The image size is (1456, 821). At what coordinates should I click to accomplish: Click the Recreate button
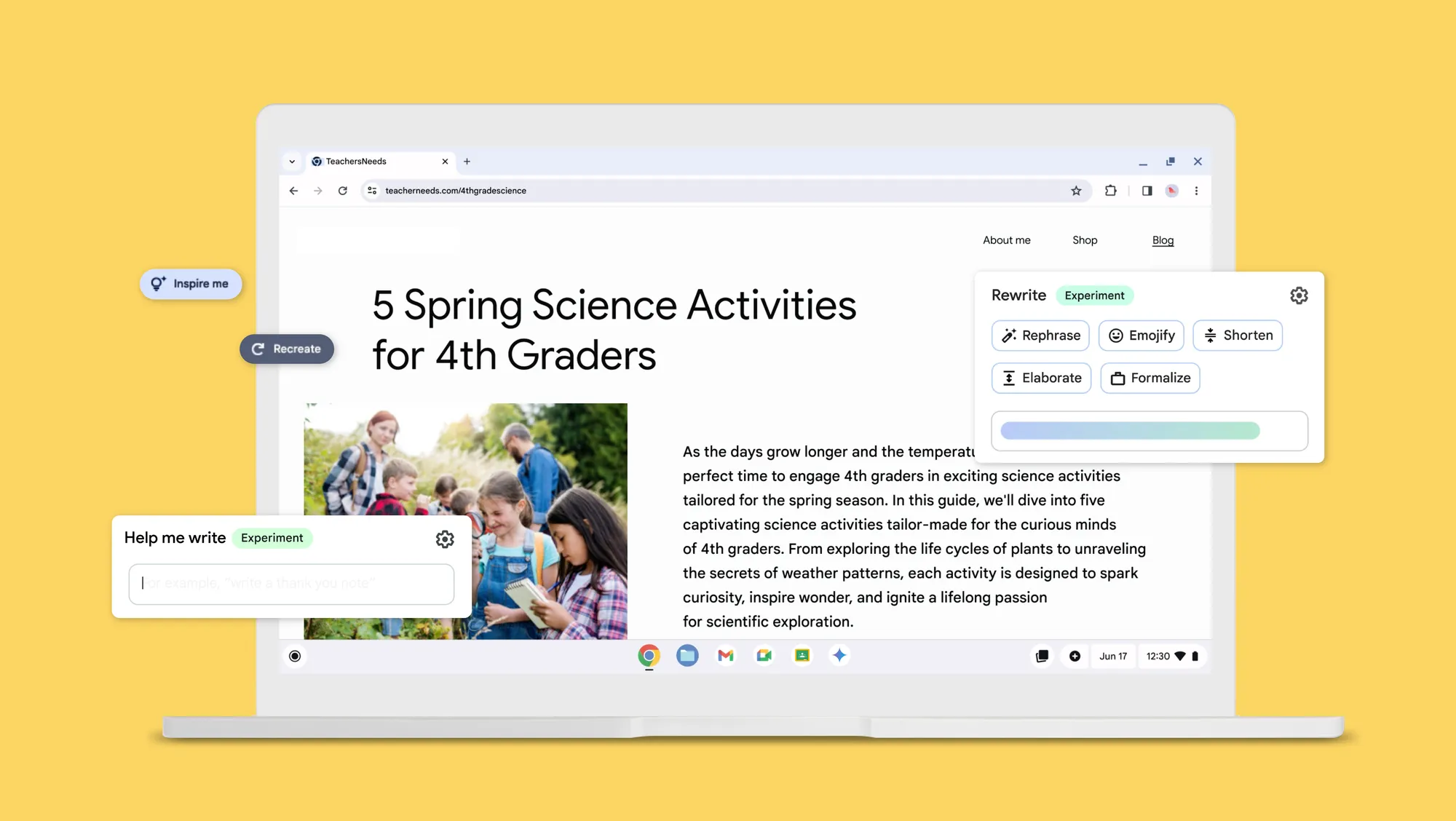coord(286,348)
